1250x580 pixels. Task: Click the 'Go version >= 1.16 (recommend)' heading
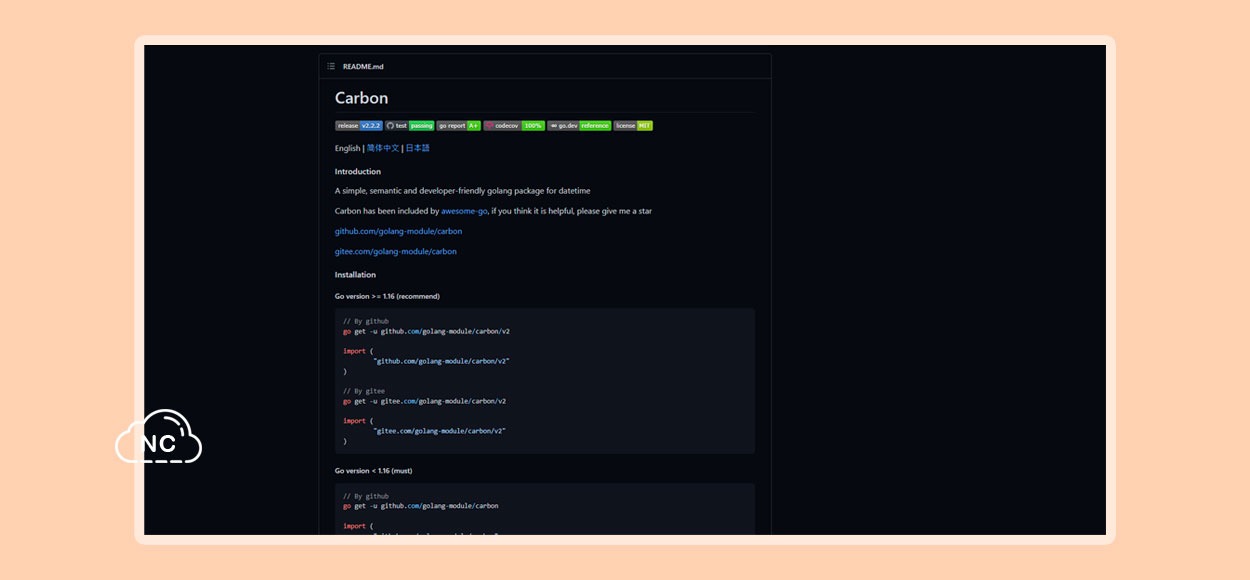[387, 296]
